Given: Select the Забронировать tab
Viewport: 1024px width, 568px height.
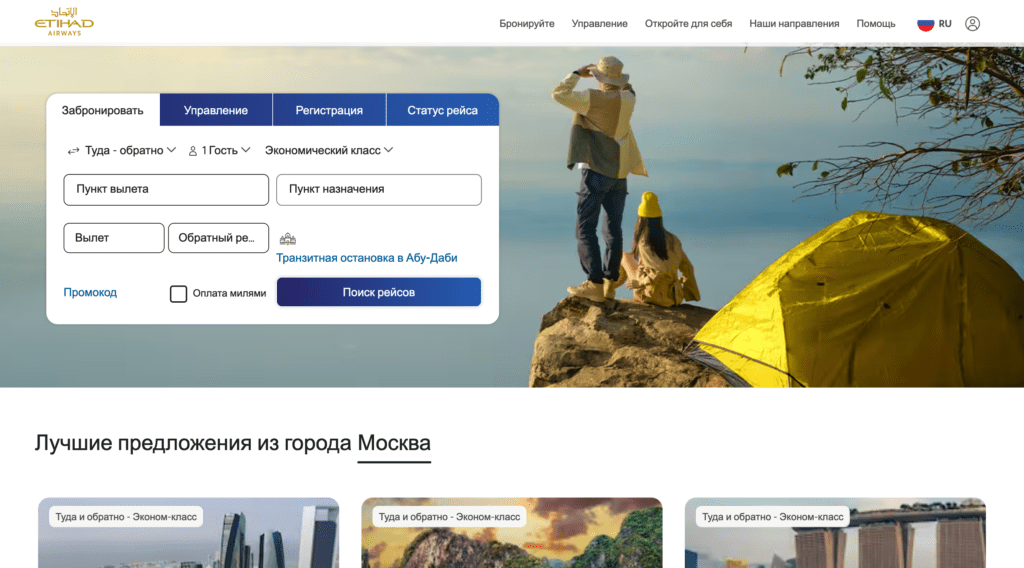Looking at the screenshot, I should 103,110.
